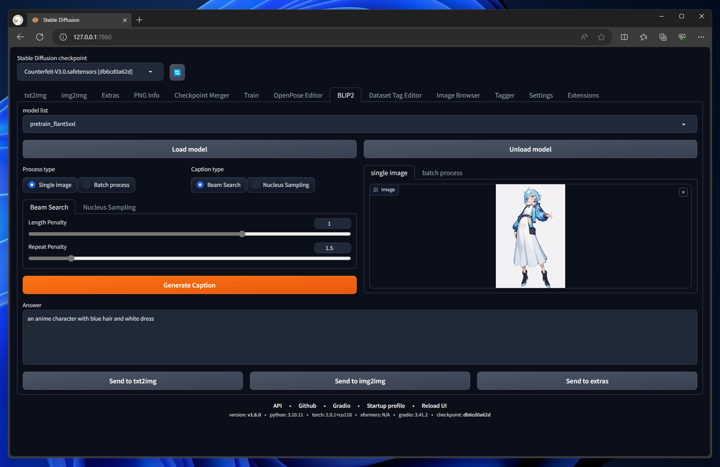Open the favorites list icon
The image size is (720, 467).
pos(643,37)
